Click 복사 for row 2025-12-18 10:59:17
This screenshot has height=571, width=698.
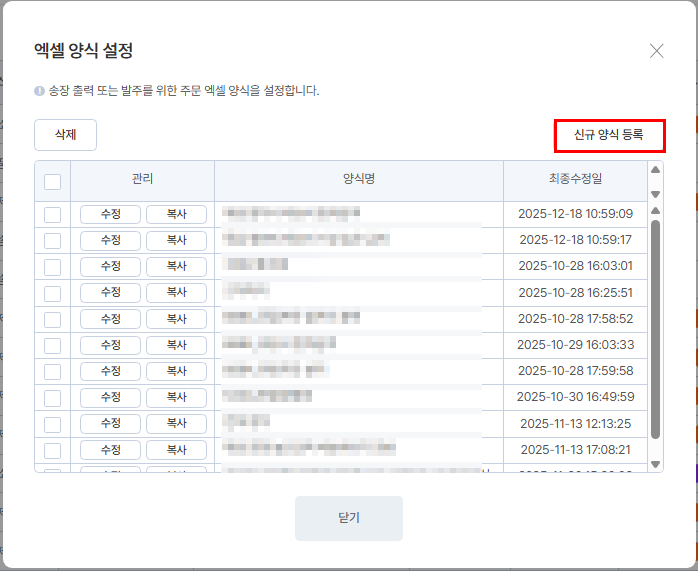tap(177, 240)
